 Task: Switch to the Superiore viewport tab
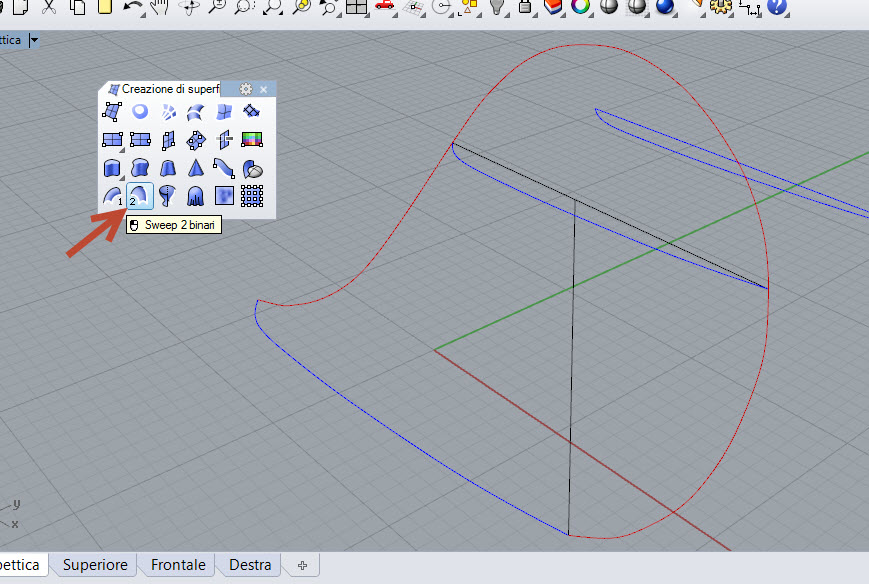tap(95, 565)
